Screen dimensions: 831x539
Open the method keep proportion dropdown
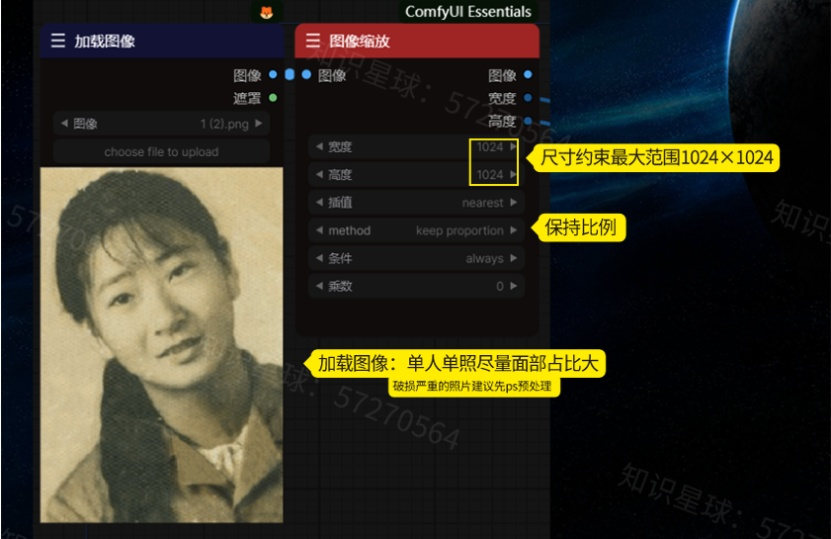(416, 231)
